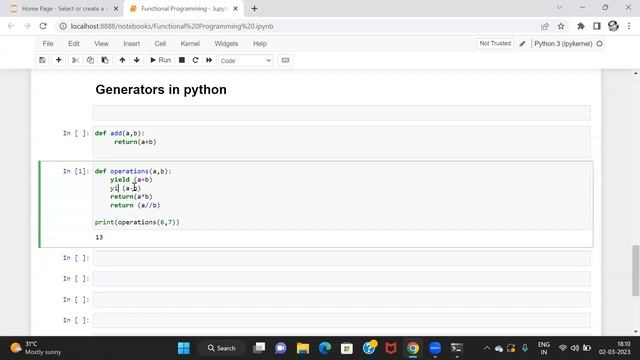The width and height of the screenshot is (640, 360).
Task: Open the Insert menu
Action: pyautogui.click(x=131, y=44)
